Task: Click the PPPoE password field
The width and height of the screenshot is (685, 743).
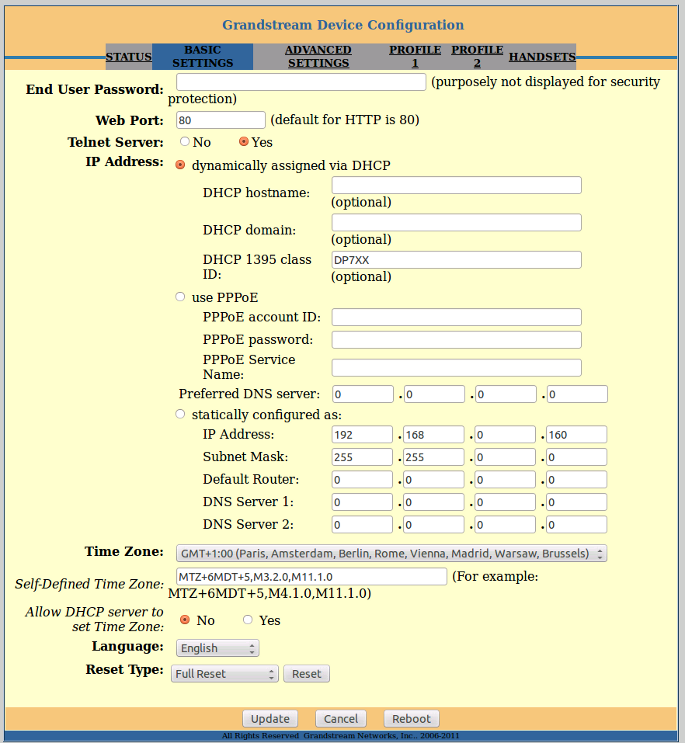Action: click(457, 340)
